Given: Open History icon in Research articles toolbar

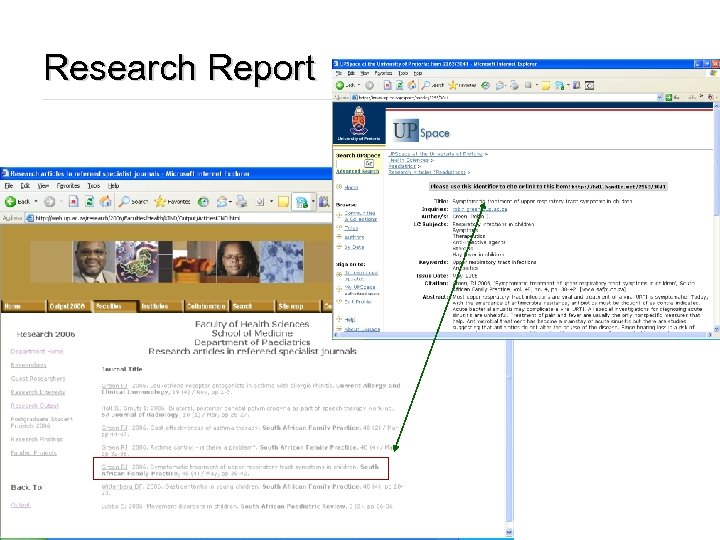Looking at the screenshot, I should click(203, 201).
